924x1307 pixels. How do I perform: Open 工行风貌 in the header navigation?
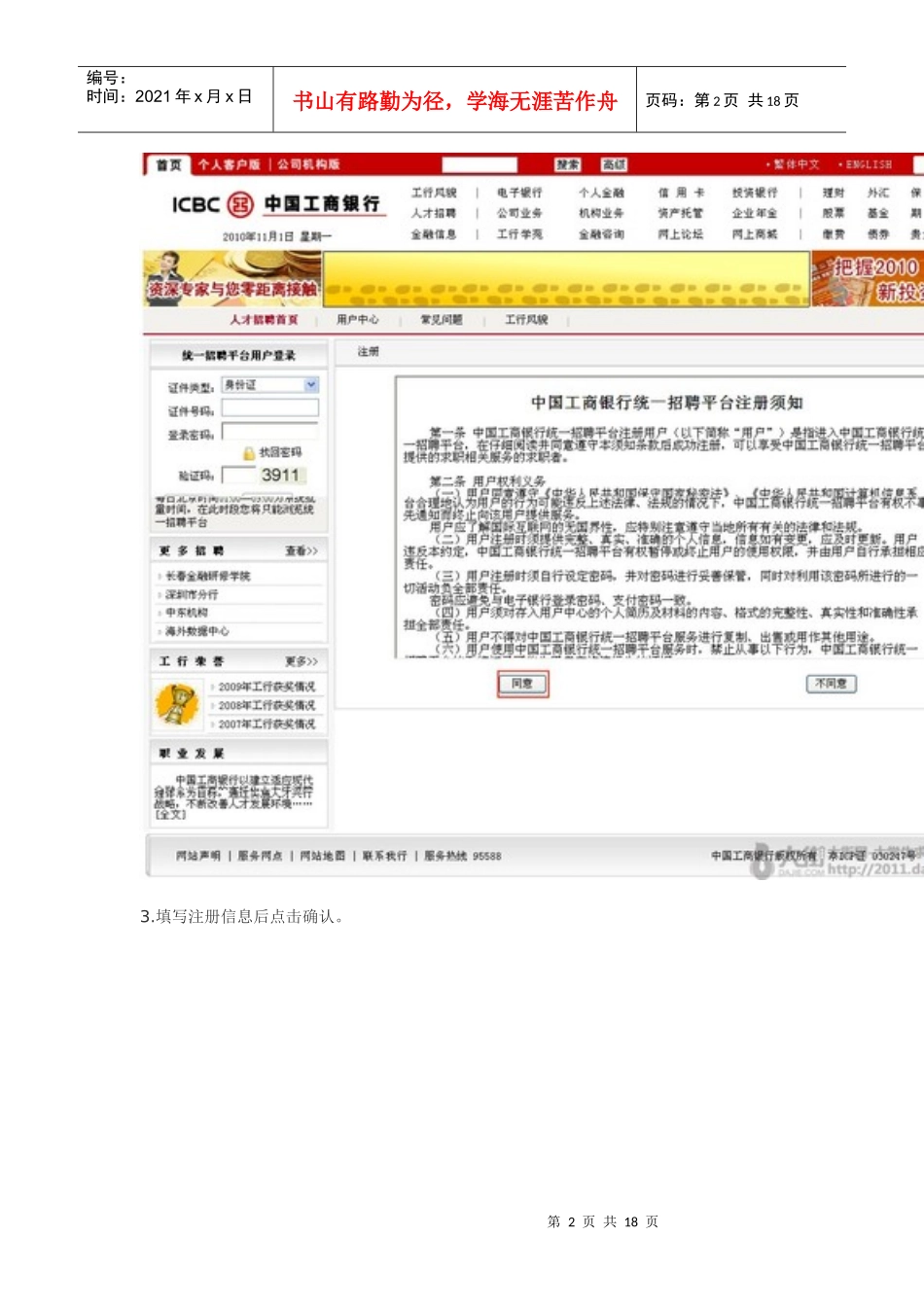pyautogui.click(x=434, y=194)
